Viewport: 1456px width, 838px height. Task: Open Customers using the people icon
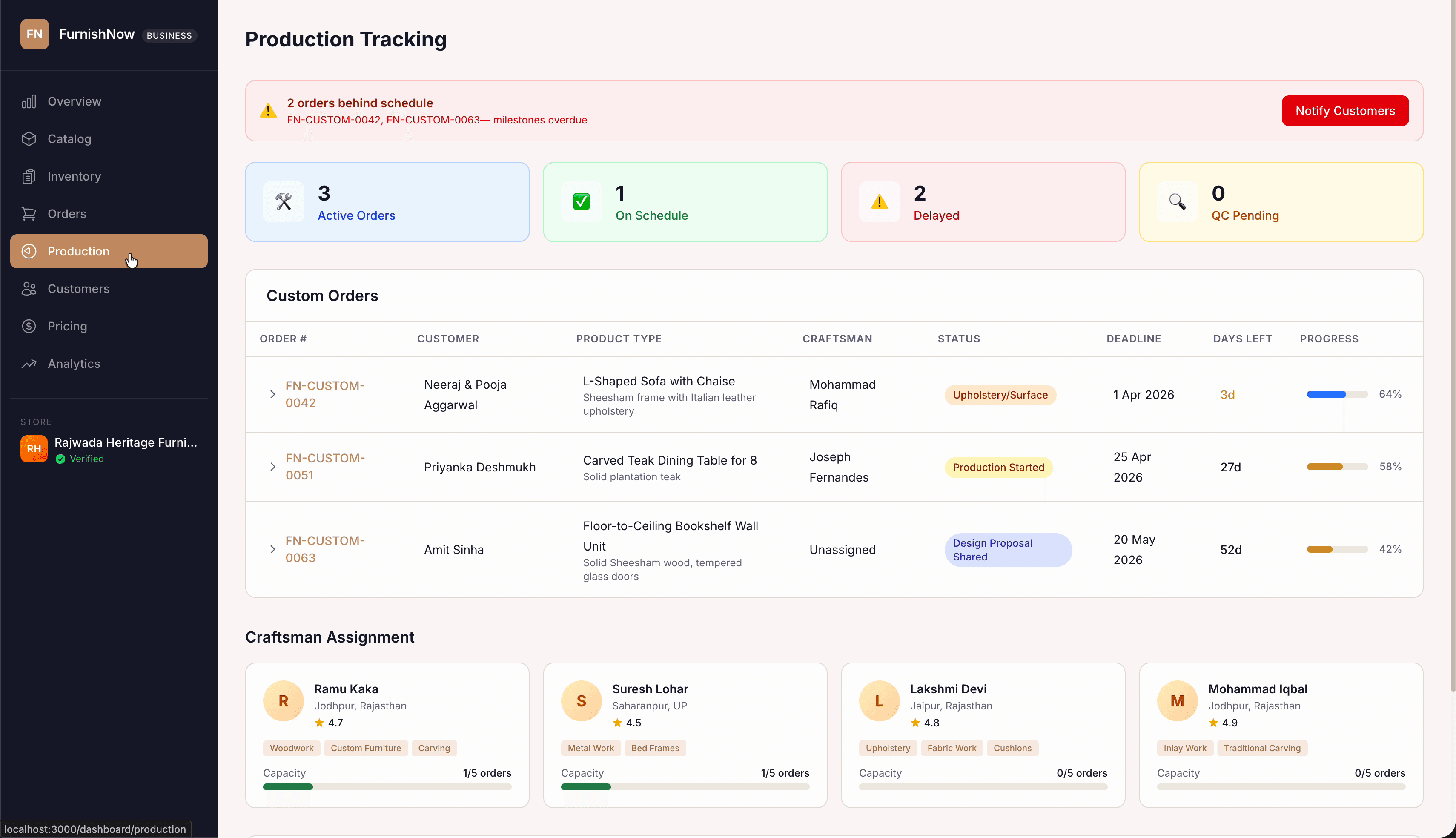tap(29, 288)
